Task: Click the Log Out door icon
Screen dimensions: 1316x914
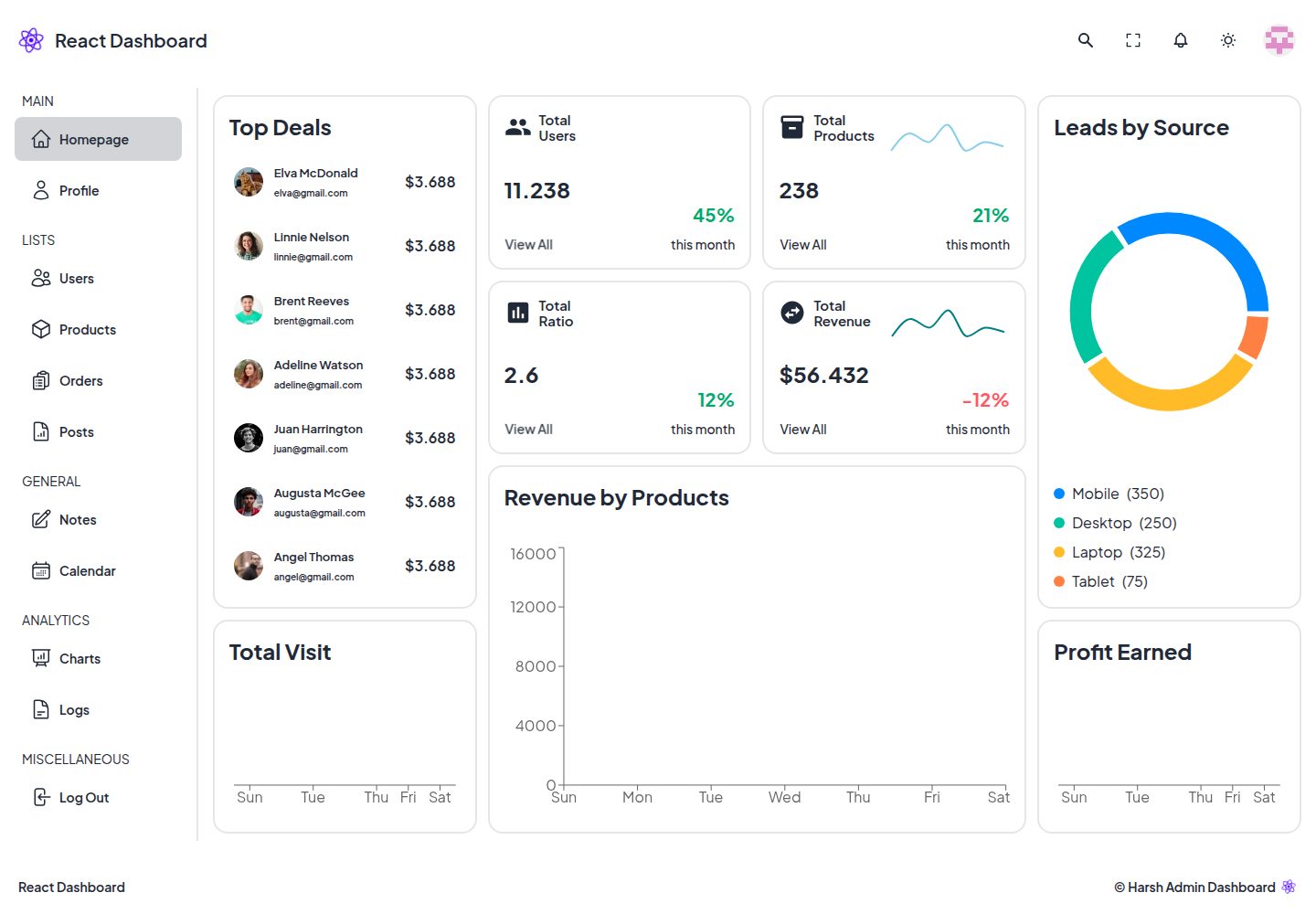Action: 41,797
